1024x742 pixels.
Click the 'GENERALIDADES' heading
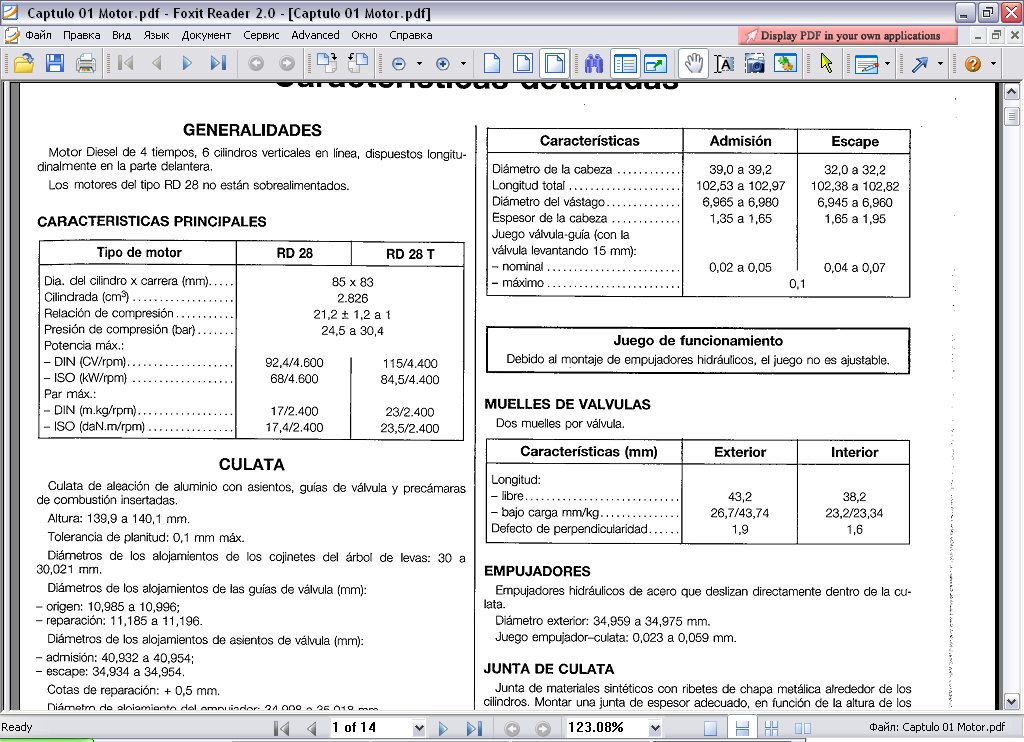coord(252,130)
